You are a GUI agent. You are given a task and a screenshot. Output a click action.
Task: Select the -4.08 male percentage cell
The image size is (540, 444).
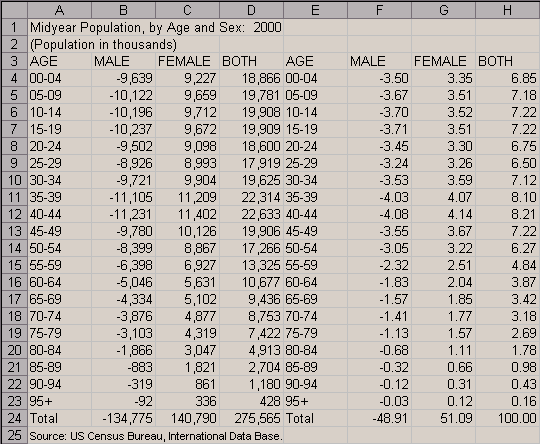tap(379, 214)
